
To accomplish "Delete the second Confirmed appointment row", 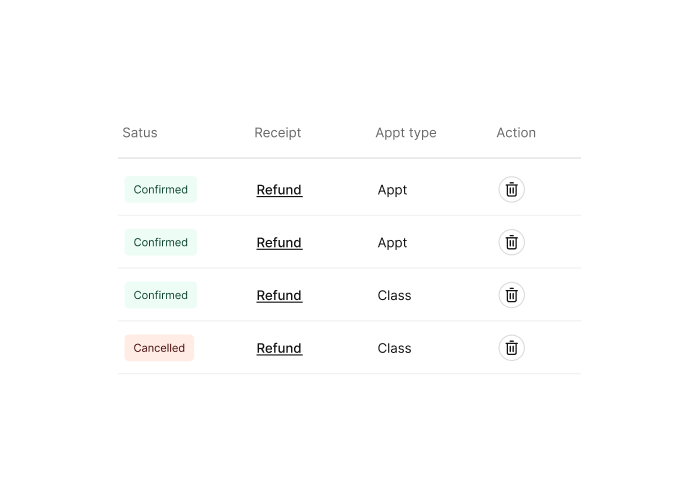I will (x=511, y=242).
